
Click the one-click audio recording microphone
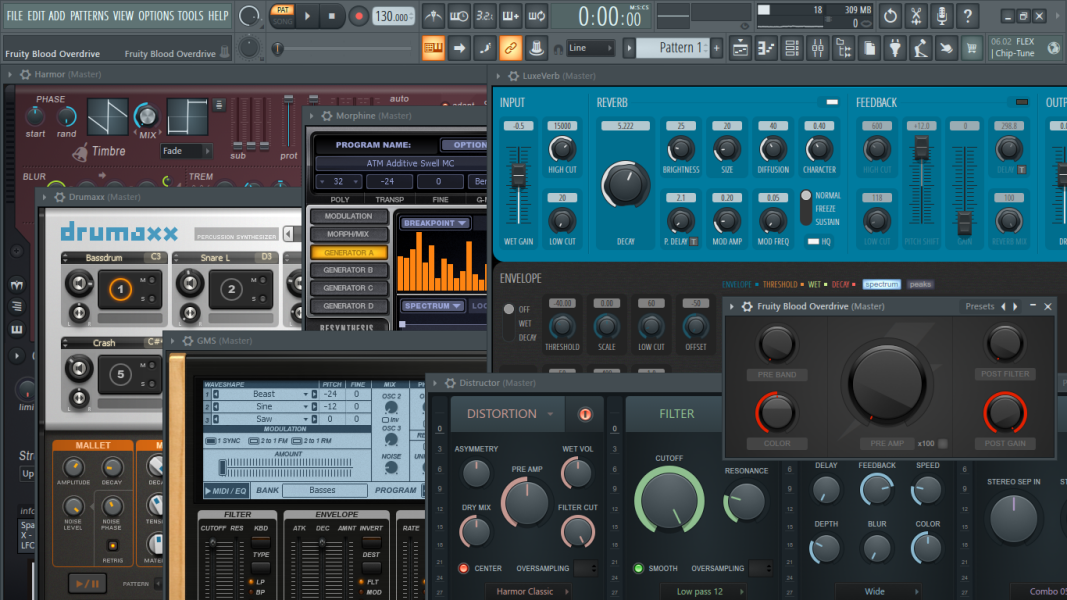click(942, 16)
